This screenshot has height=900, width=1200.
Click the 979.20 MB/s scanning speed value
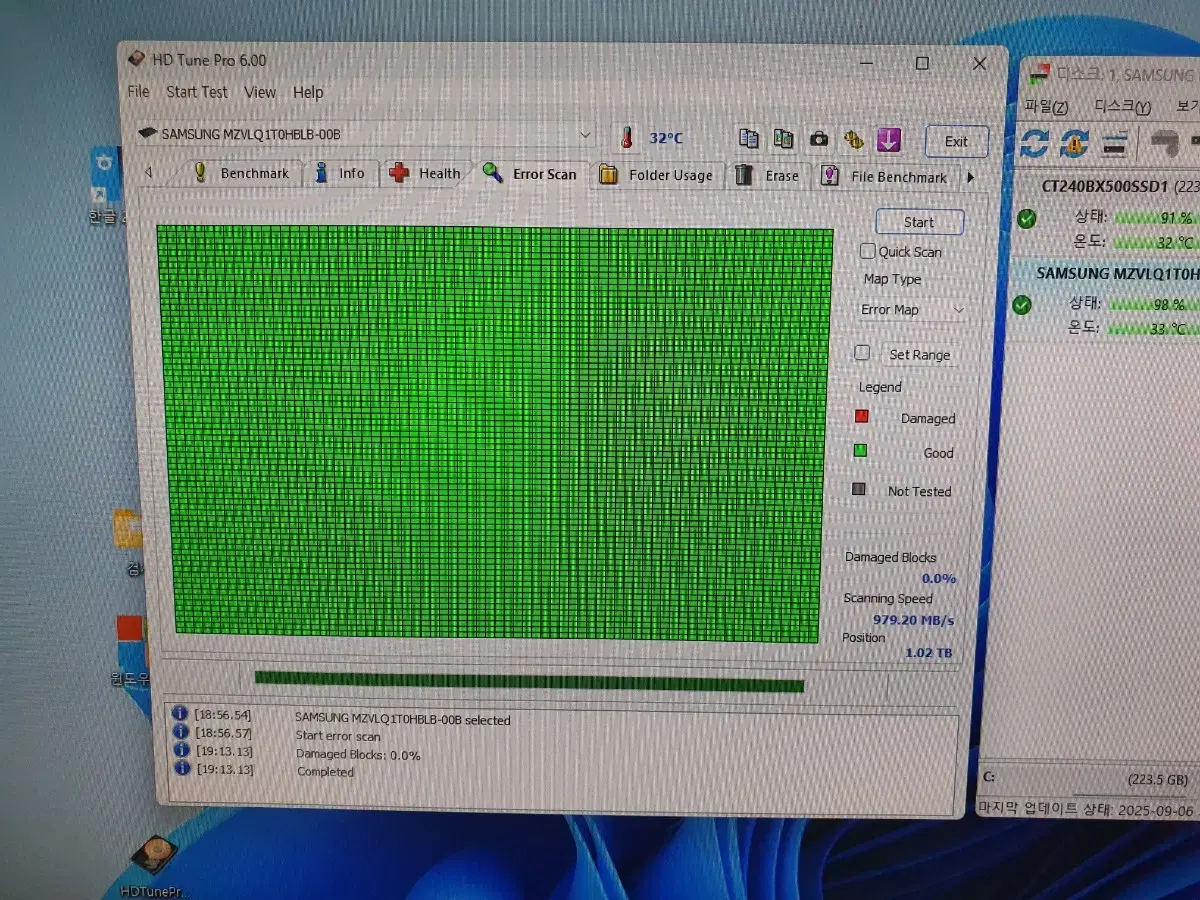point(913,620)
